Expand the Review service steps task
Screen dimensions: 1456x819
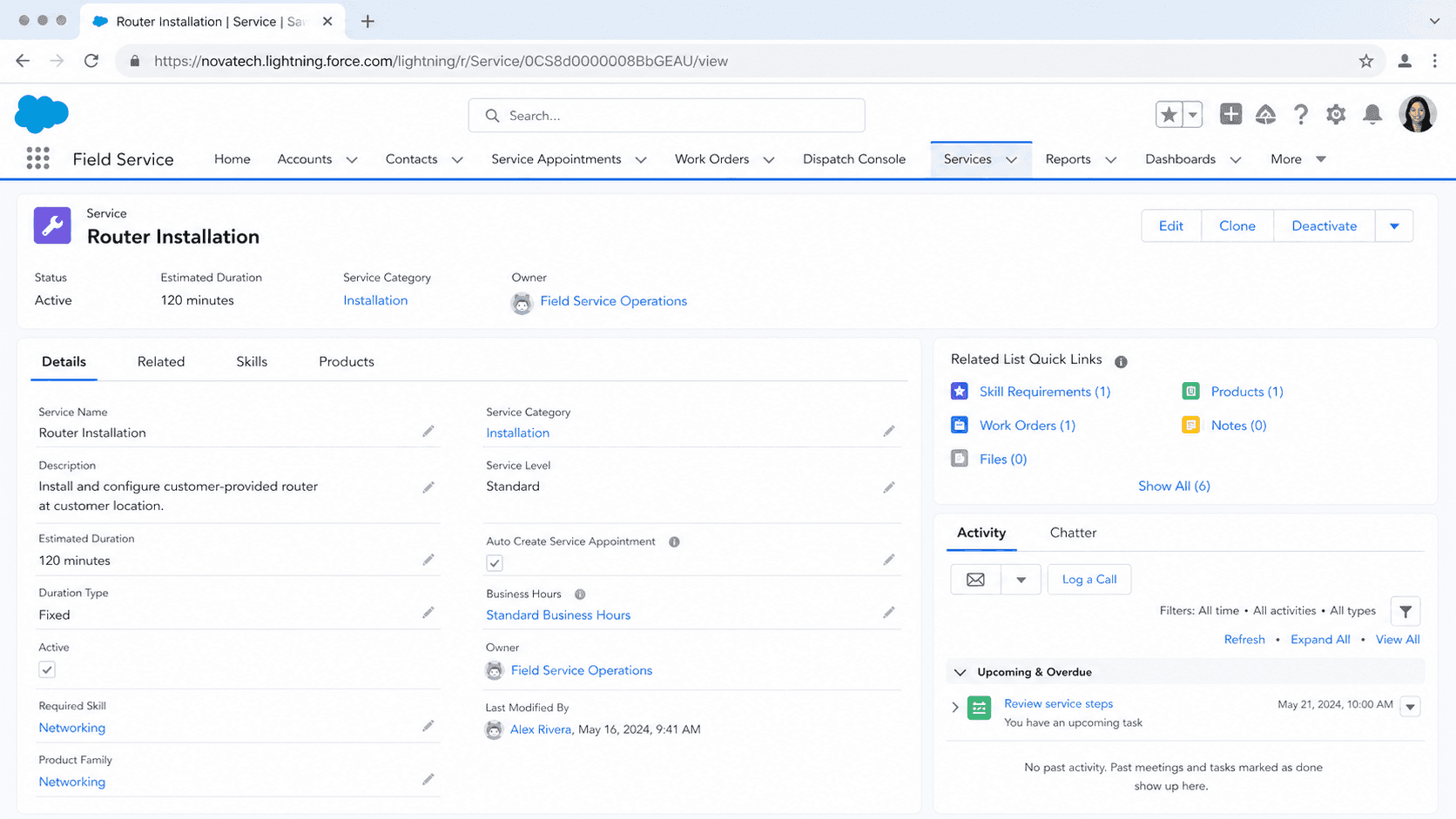click(955, 708)
